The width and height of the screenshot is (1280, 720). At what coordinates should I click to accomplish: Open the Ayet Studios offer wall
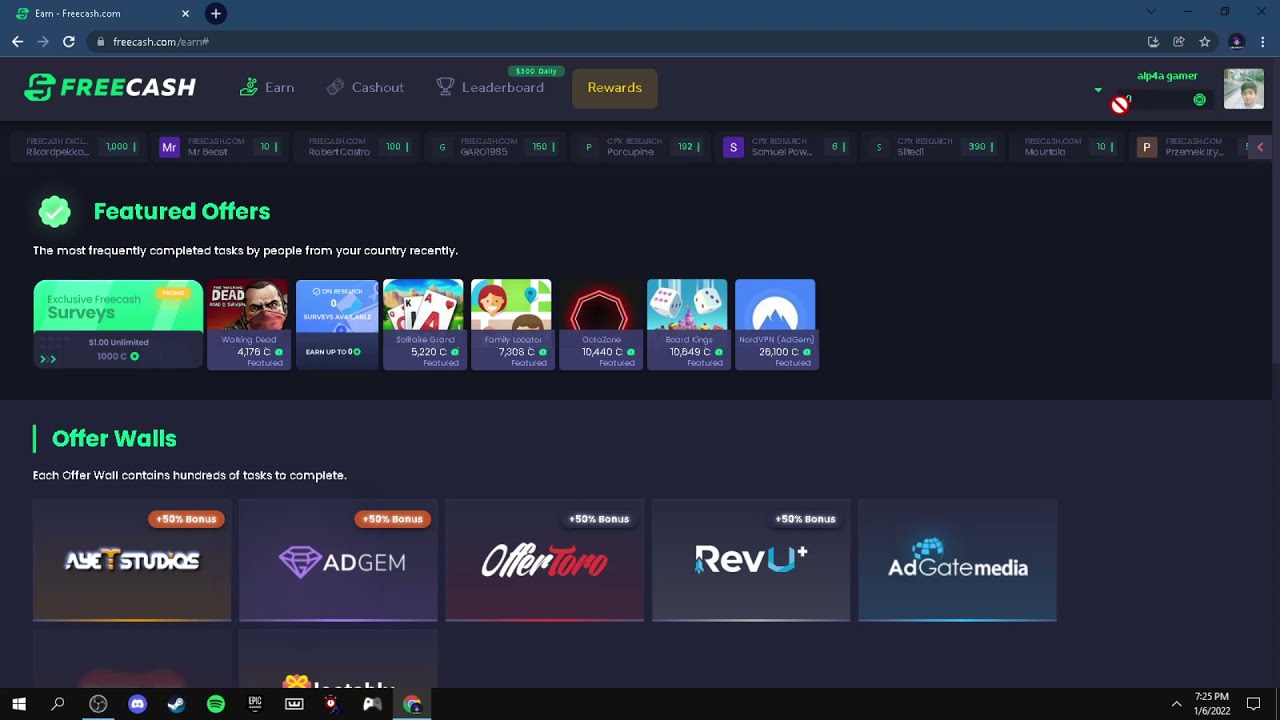pyautogui.click(x=132, y=560)
